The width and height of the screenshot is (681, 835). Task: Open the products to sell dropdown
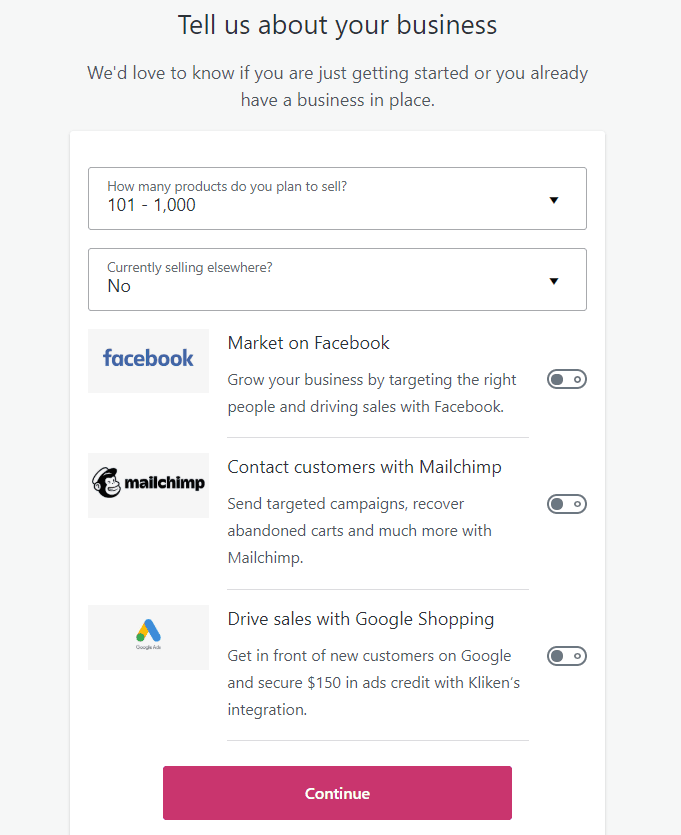(x=337, y=199)
